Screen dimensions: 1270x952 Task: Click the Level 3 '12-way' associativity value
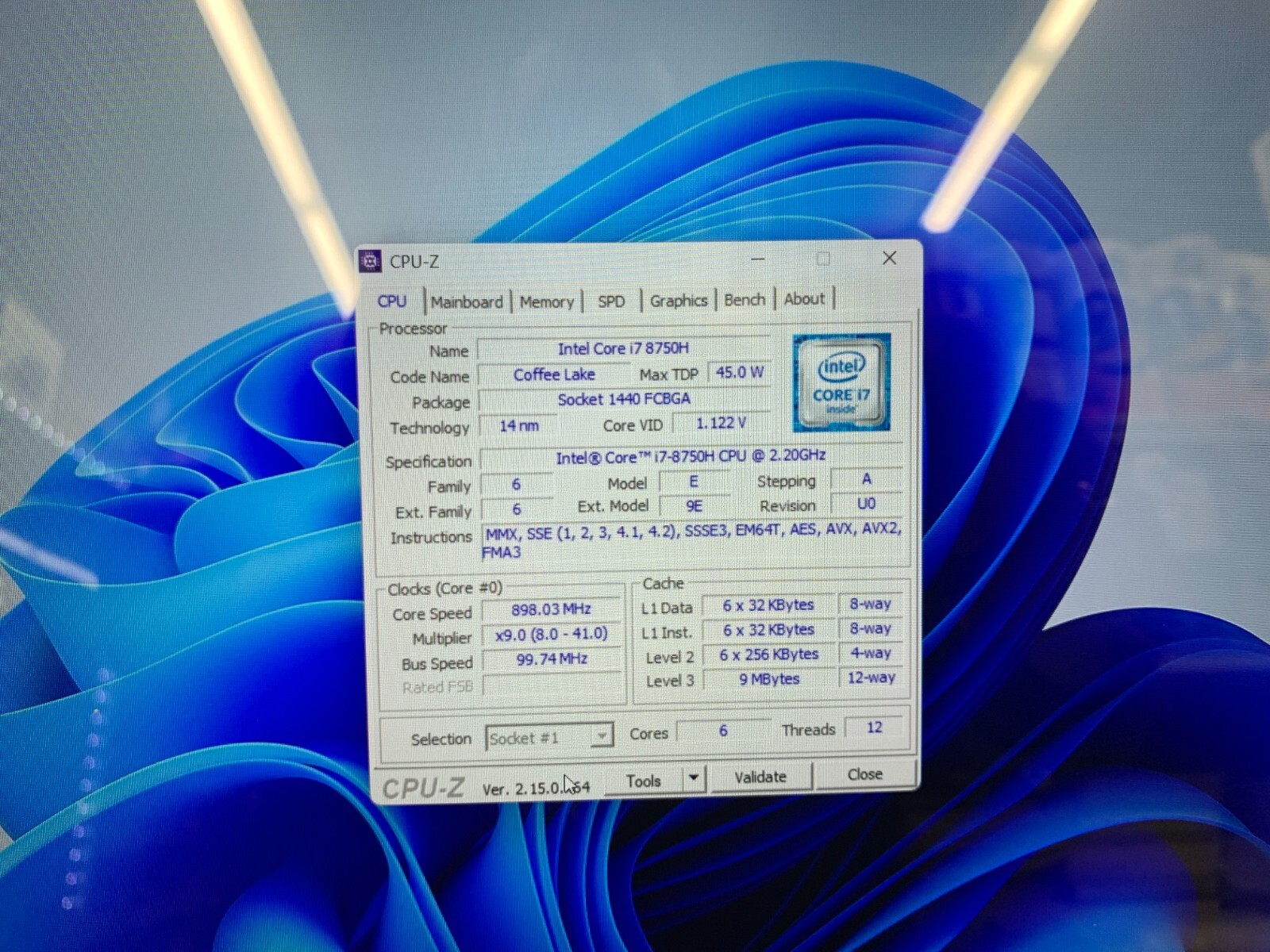point(871,678)
